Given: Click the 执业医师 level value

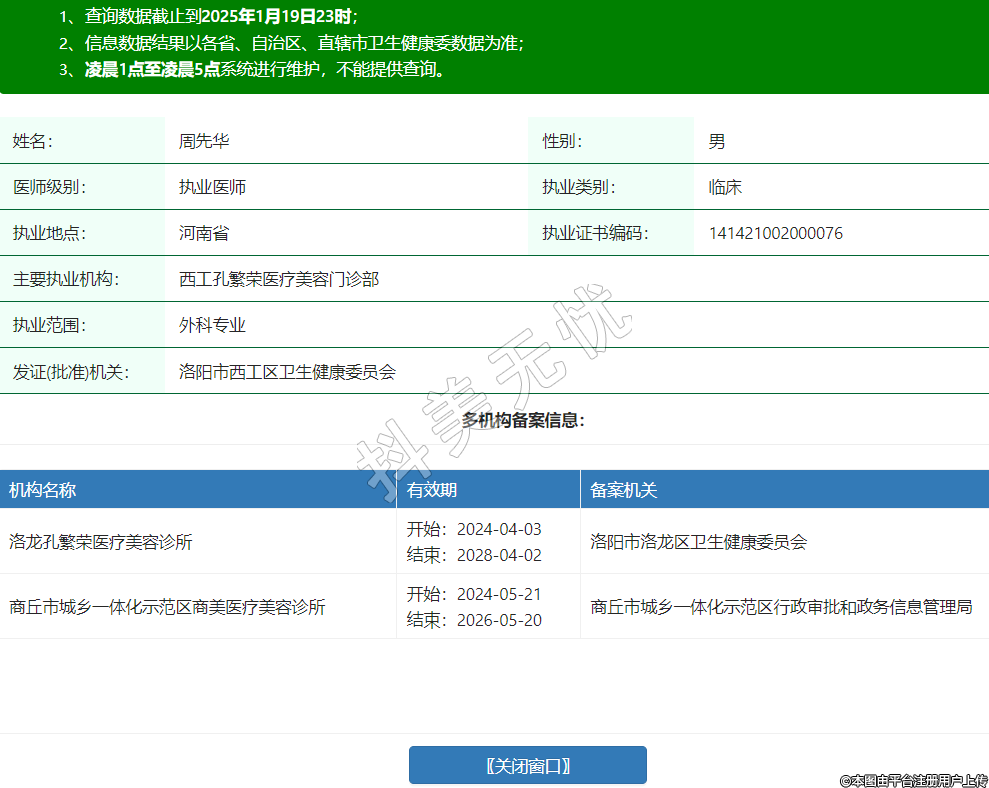Looking at the screenshot, I should pyautogui.click(x=212, y=187).
